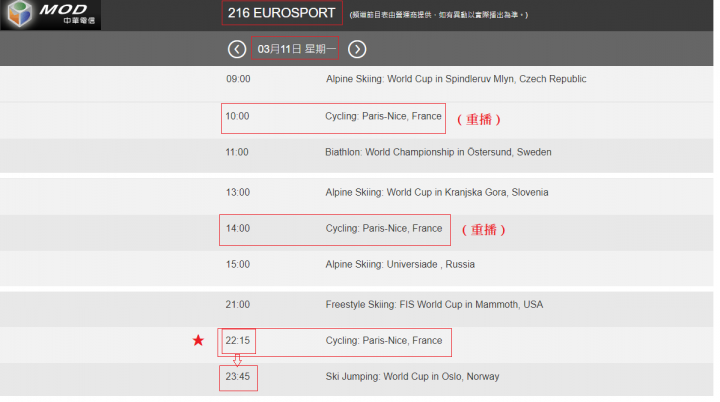
Task: Open 22:15 Cycling Paris-Nice program
Action: [357, 345]
